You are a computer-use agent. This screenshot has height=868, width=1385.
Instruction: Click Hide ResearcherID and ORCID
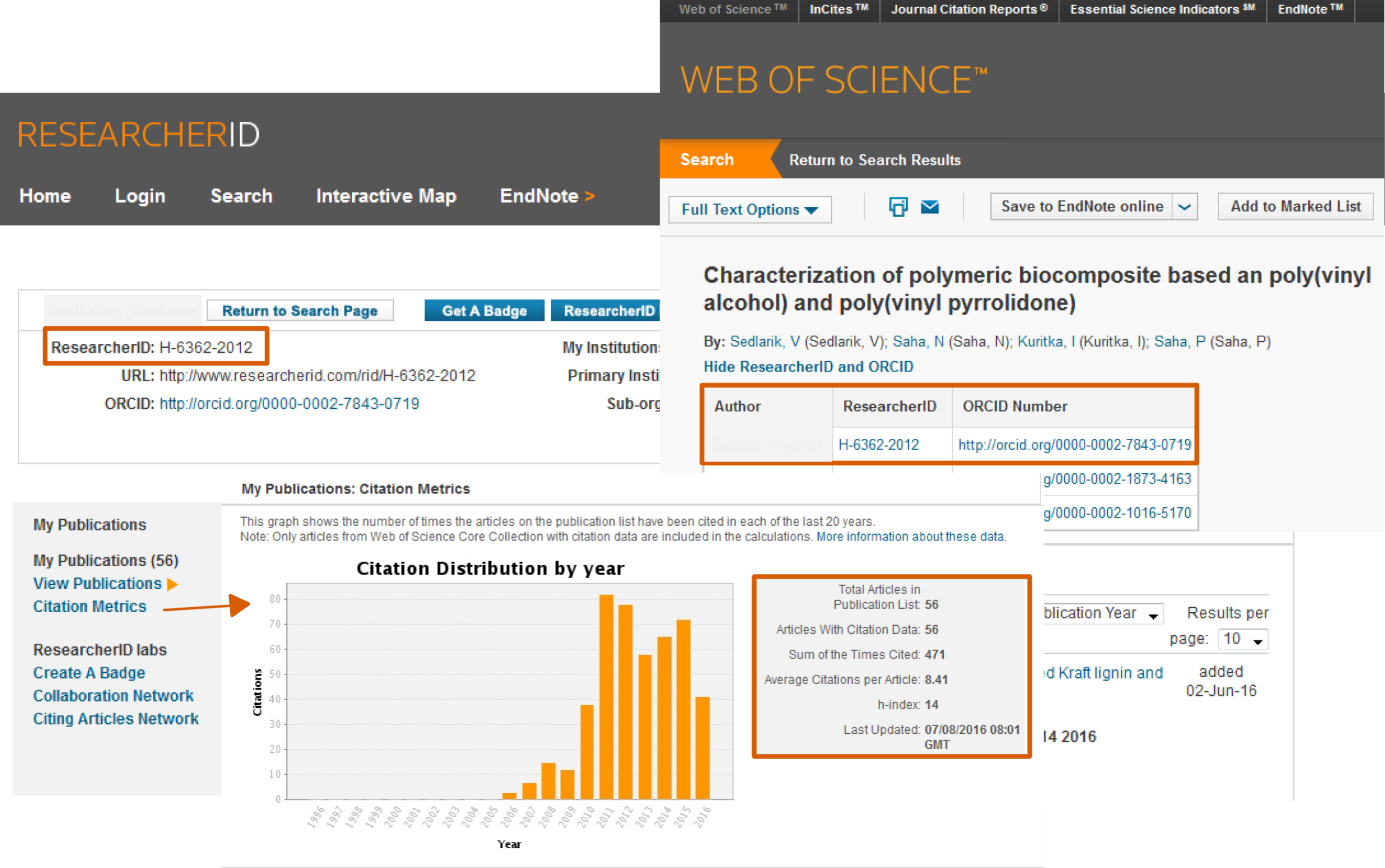coord(809,367)
